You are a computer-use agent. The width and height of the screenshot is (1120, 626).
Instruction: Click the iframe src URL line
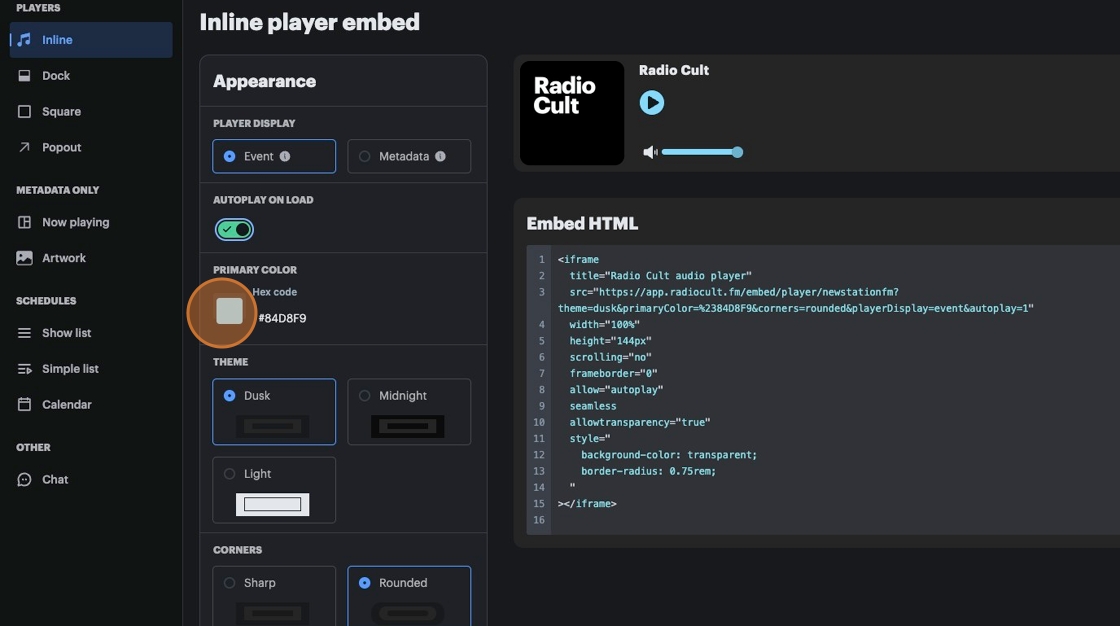(x=796, y=300)
